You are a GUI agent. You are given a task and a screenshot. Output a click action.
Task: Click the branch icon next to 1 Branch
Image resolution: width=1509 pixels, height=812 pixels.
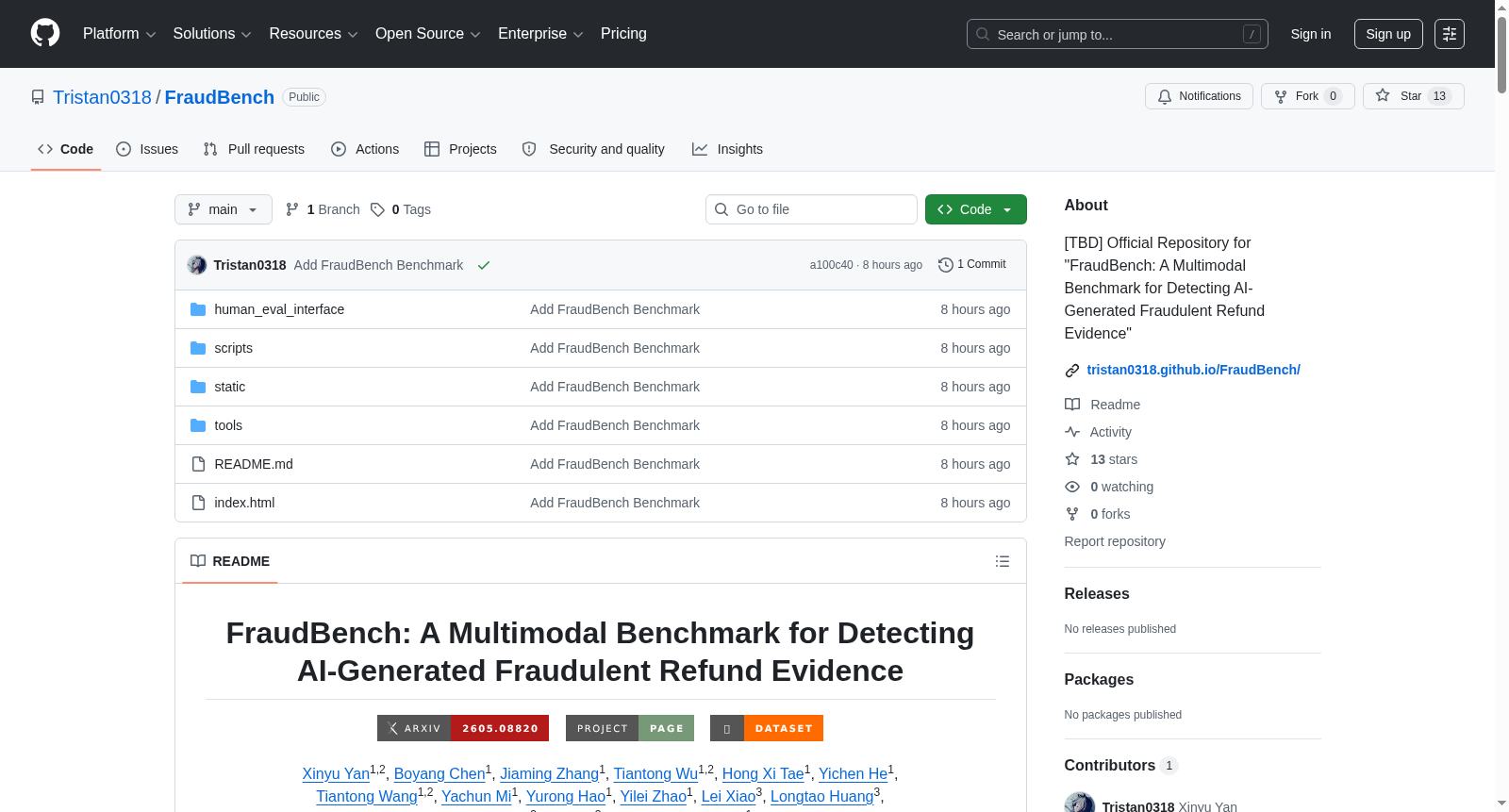point(292,209)
